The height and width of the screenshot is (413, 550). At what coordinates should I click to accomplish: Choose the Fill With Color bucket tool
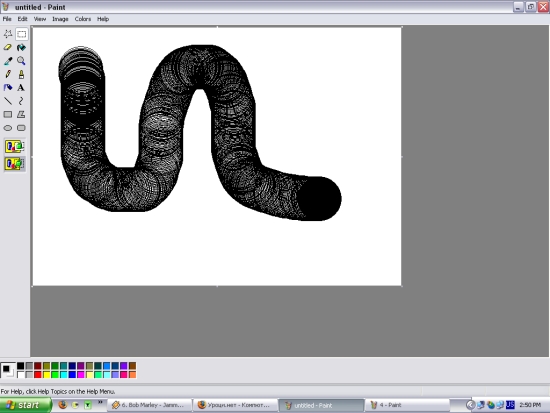21,47
